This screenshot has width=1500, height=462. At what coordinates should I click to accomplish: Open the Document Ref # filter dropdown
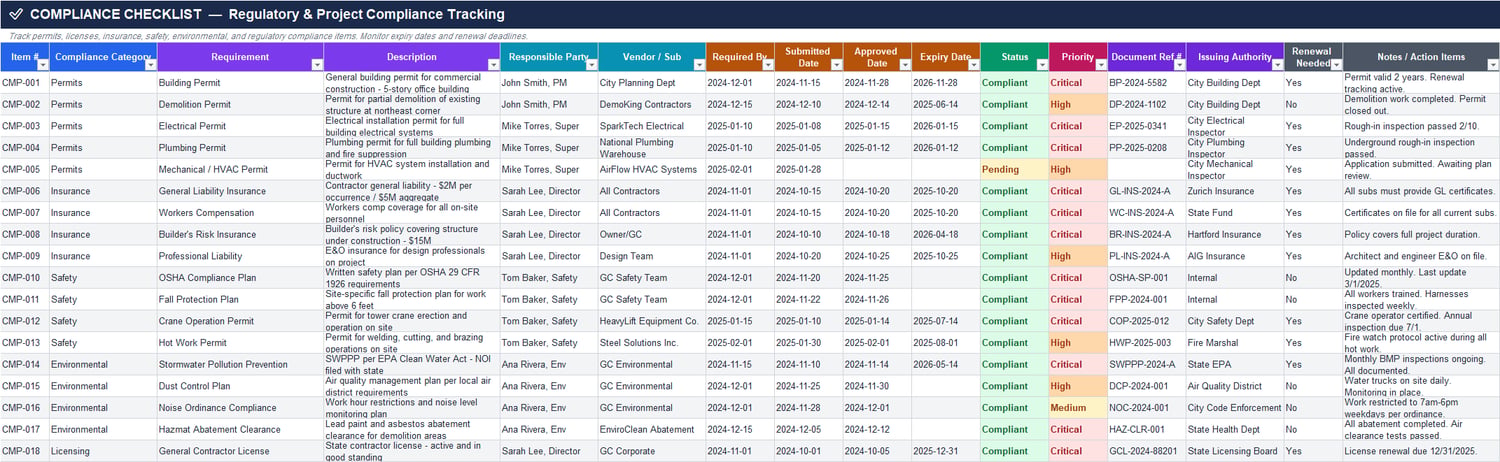pyautogui.click(x=1178, y=64)
